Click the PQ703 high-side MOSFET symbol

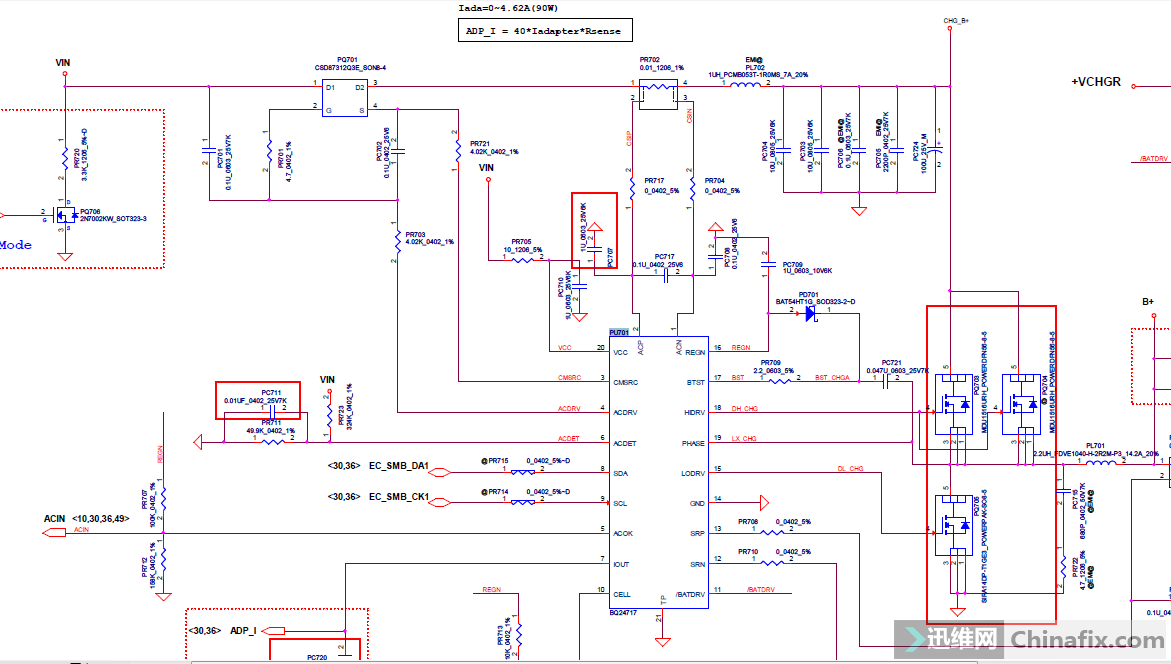953,408
